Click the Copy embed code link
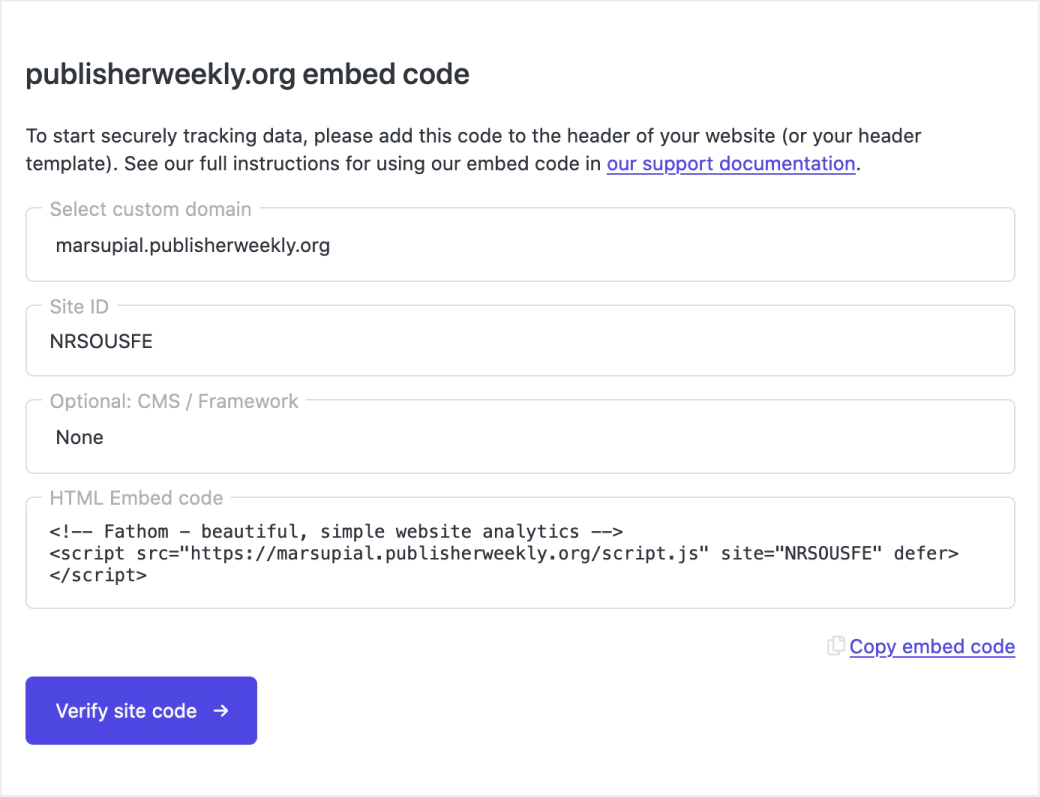Viewport: 1040px width, 797px height. coord(932,647)
